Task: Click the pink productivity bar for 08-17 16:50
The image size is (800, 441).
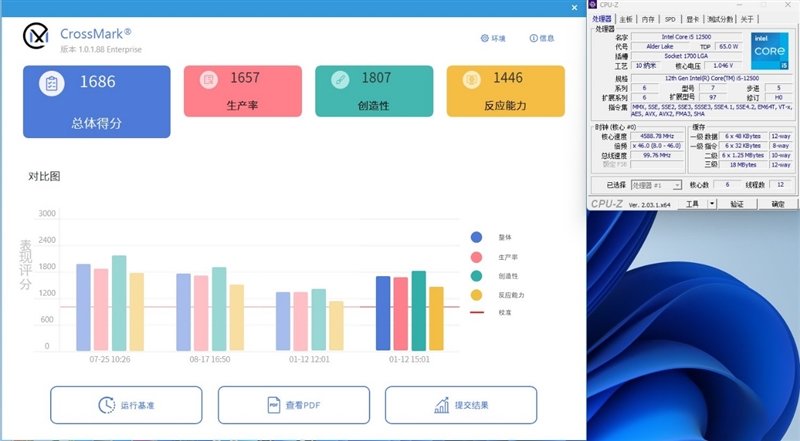Action: (201, 313)
